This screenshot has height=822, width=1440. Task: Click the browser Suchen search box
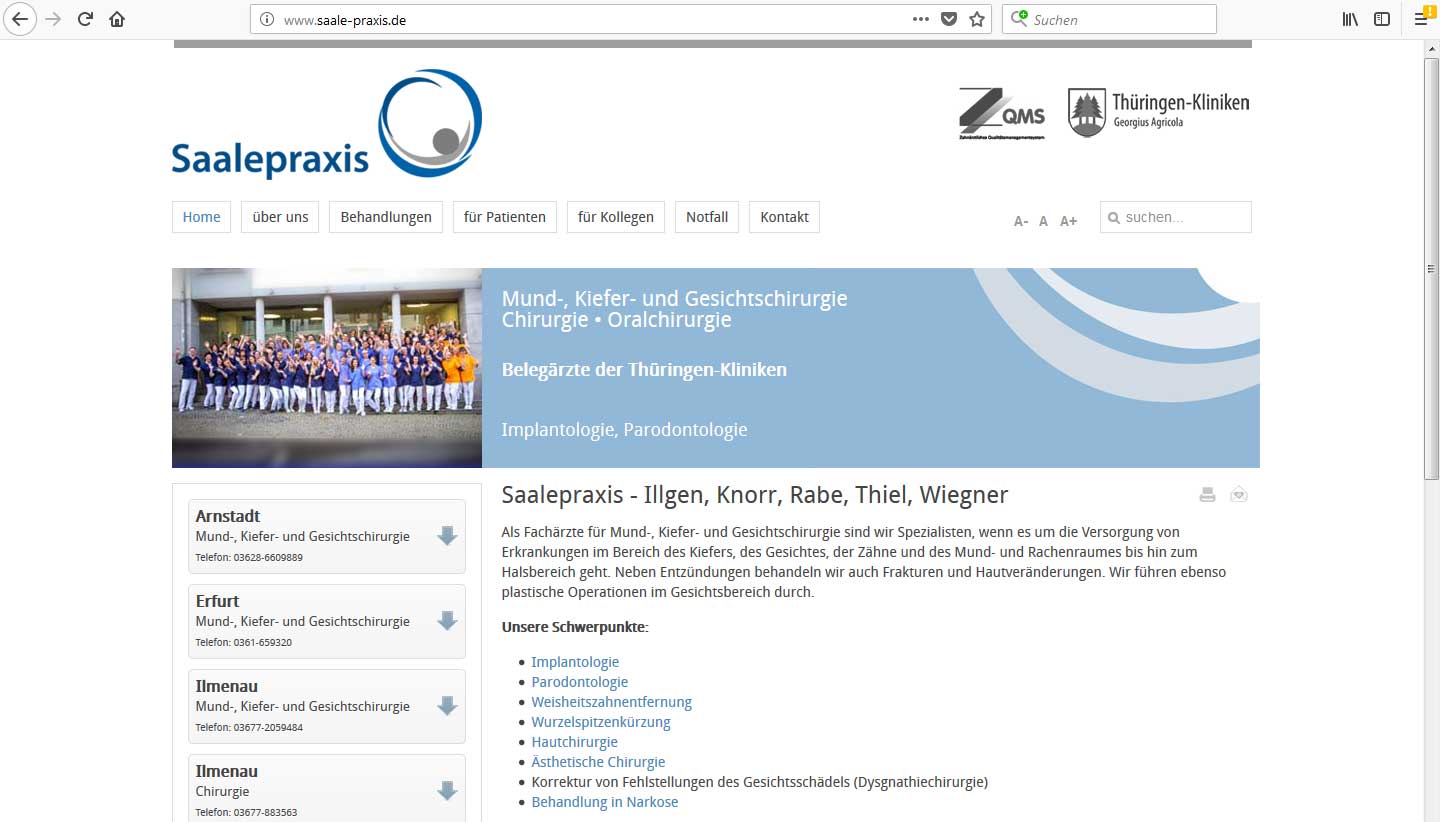pyautogui.click(x=1109, y=19)
